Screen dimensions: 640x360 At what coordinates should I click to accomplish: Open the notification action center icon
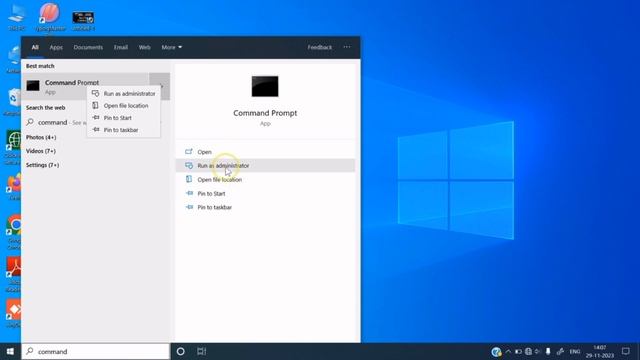[626, 351]
